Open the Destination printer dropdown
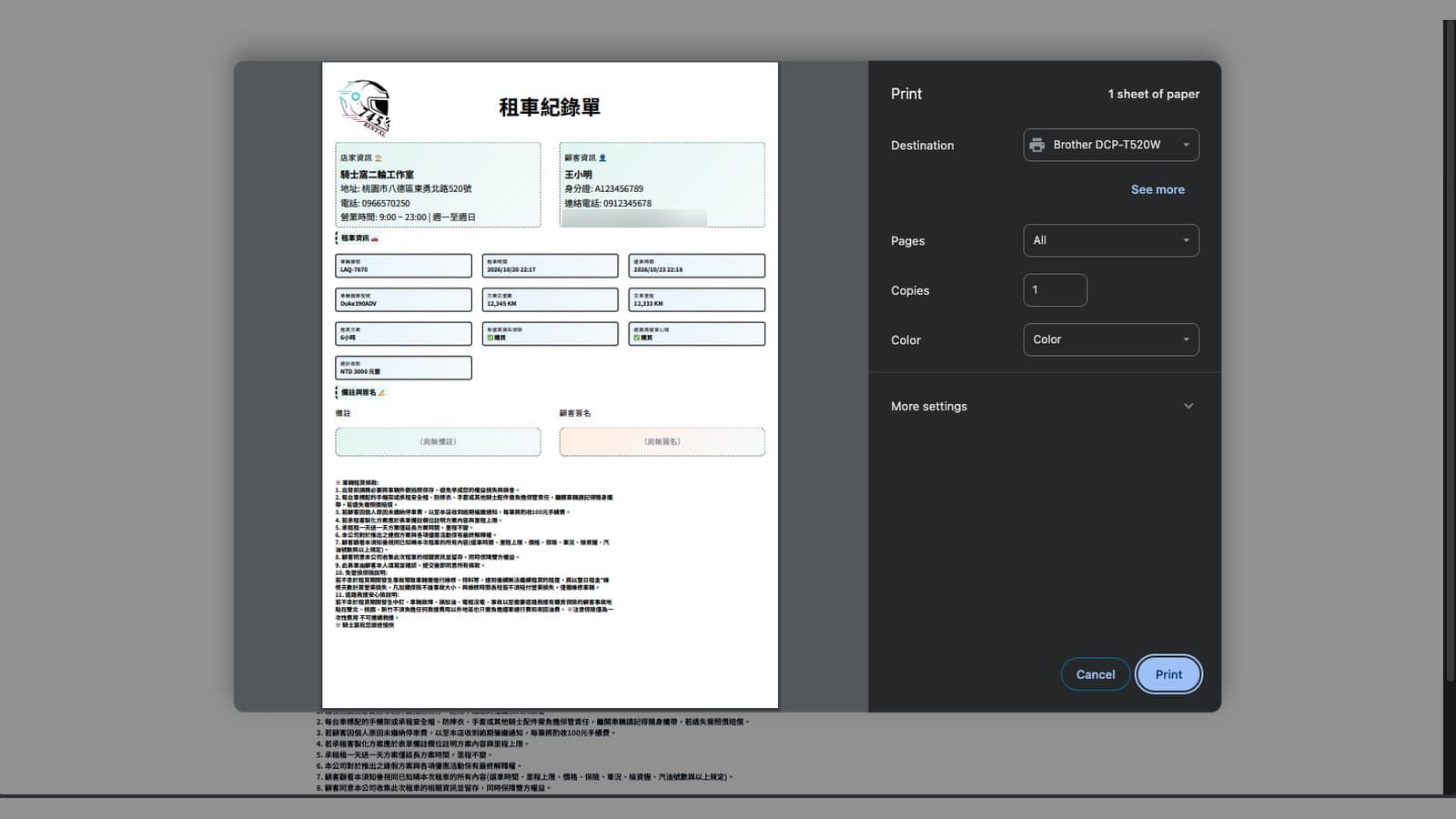The height and width of the screenshot is (819, 1456). (1111, 145)
